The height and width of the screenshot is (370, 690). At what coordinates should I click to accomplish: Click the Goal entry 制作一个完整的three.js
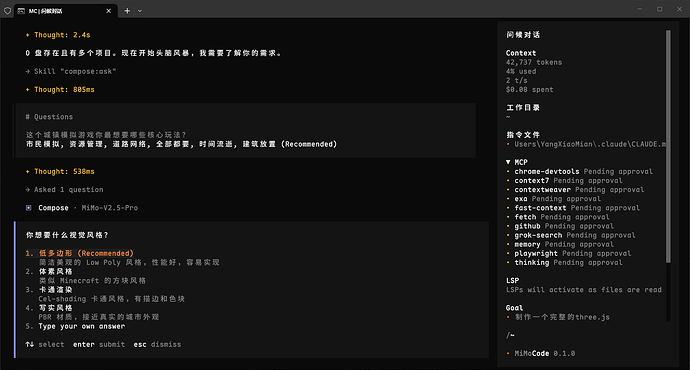pyautogui.click(x=562, y=317)
